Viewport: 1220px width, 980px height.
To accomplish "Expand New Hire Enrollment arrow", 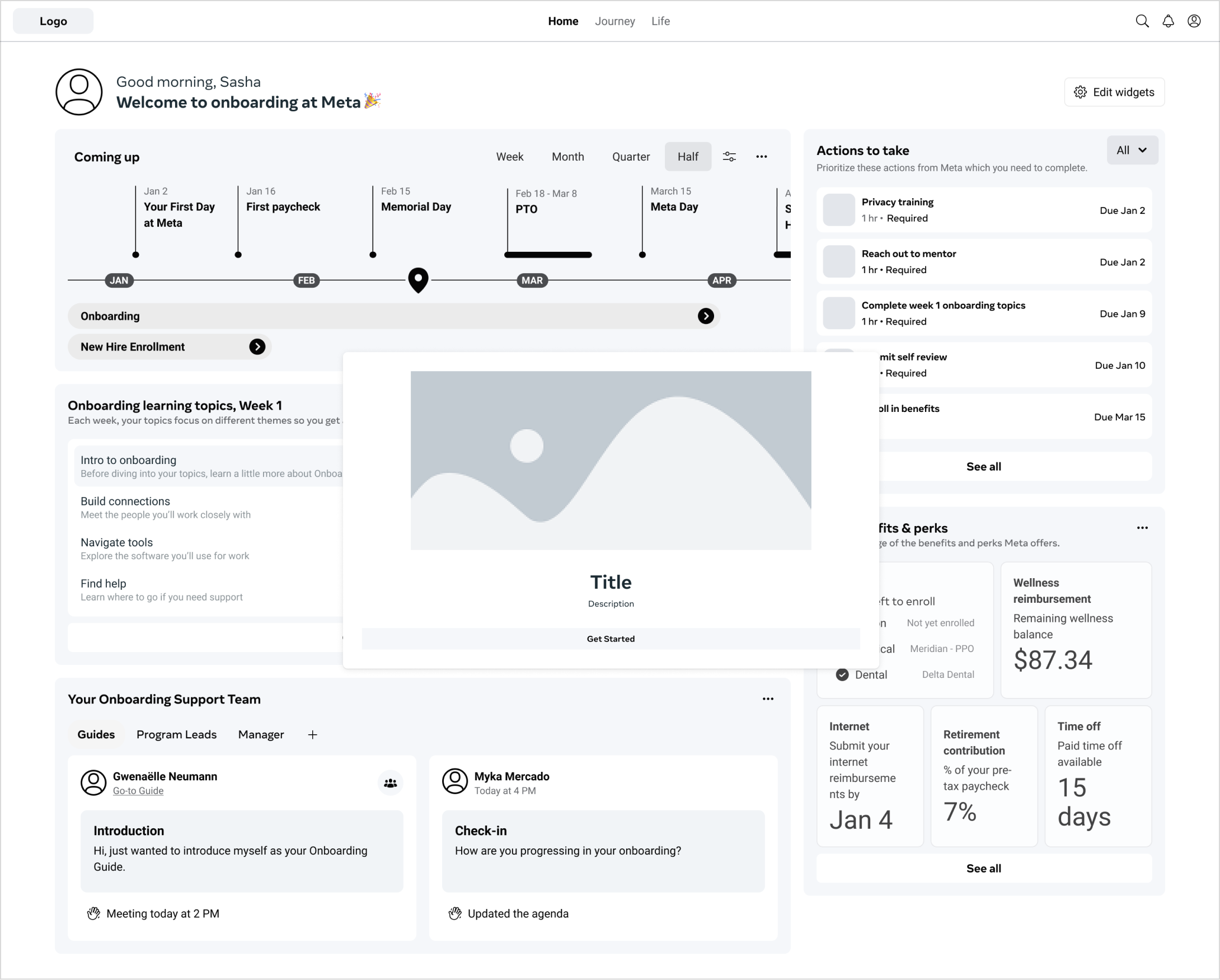I will click(x=257, y=347).
